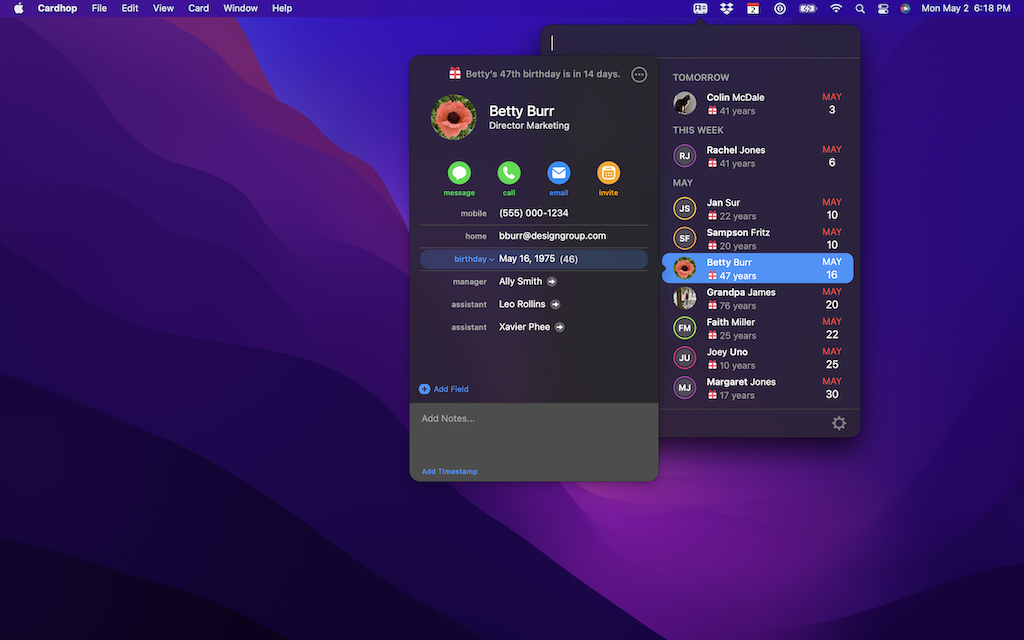Select the Betty Burr row in the birthday list
The height and width of the screenshot is (640, 1024).
[758, 268]
